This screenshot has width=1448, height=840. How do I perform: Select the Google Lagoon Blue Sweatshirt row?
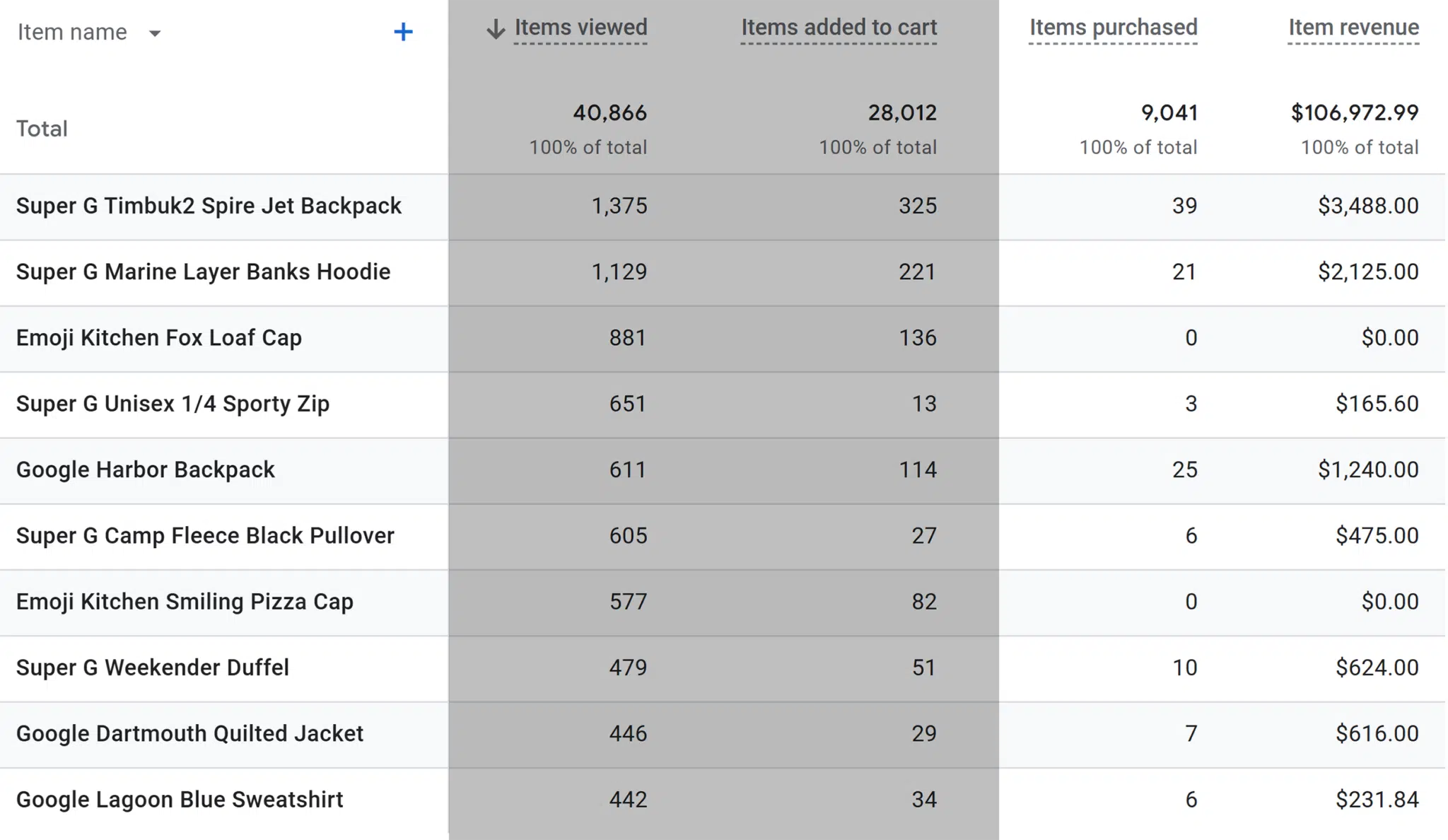180,799
